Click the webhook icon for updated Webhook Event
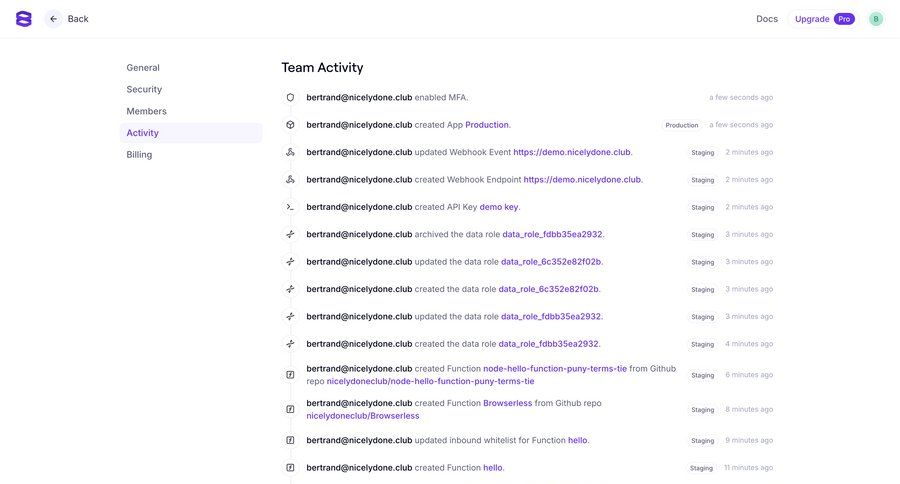Image resolution: width=900 pixels, height=484 pixels. tap(290, 152)
